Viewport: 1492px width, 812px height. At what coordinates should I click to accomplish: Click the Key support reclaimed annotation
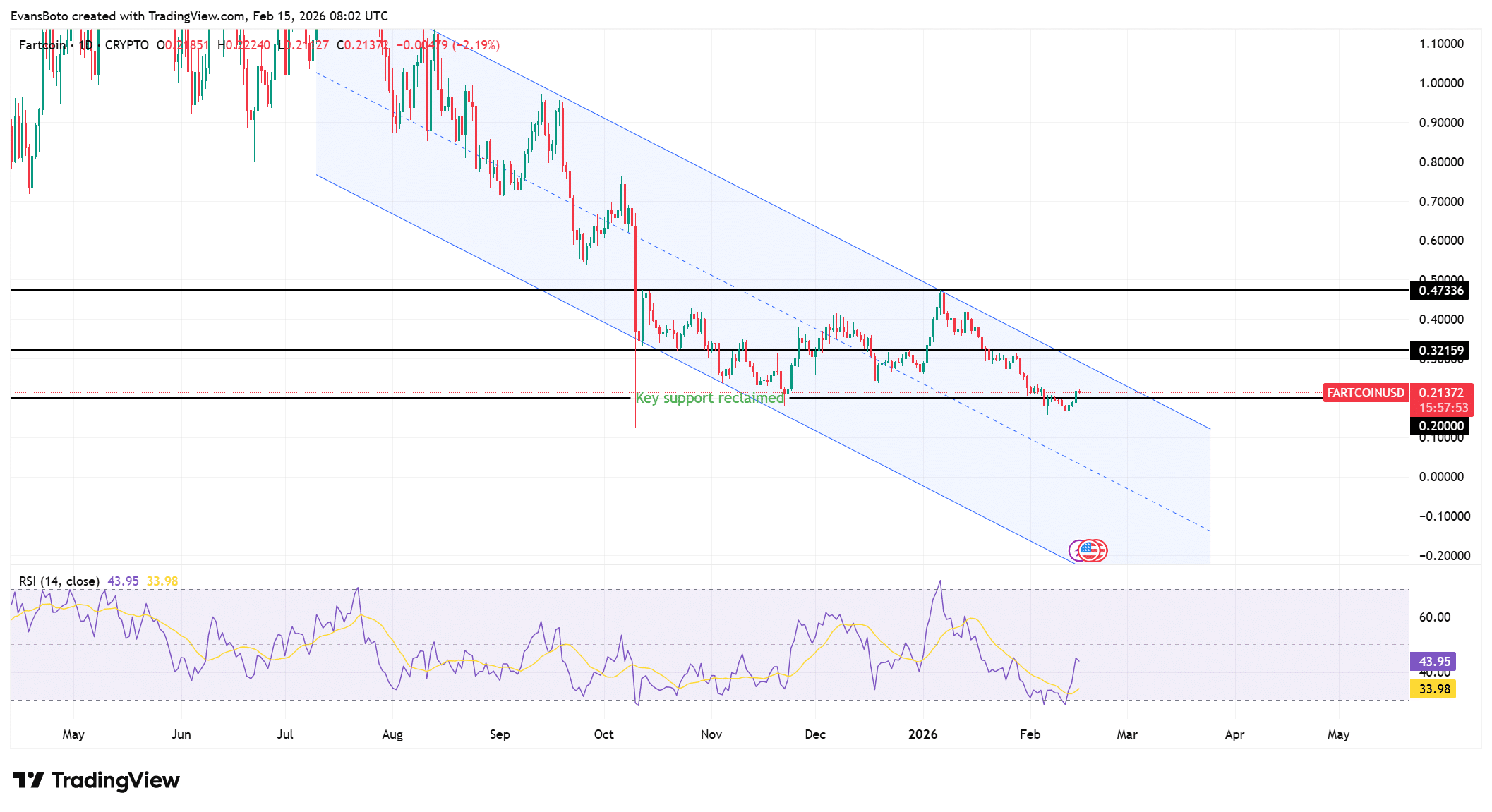(710, 398)
